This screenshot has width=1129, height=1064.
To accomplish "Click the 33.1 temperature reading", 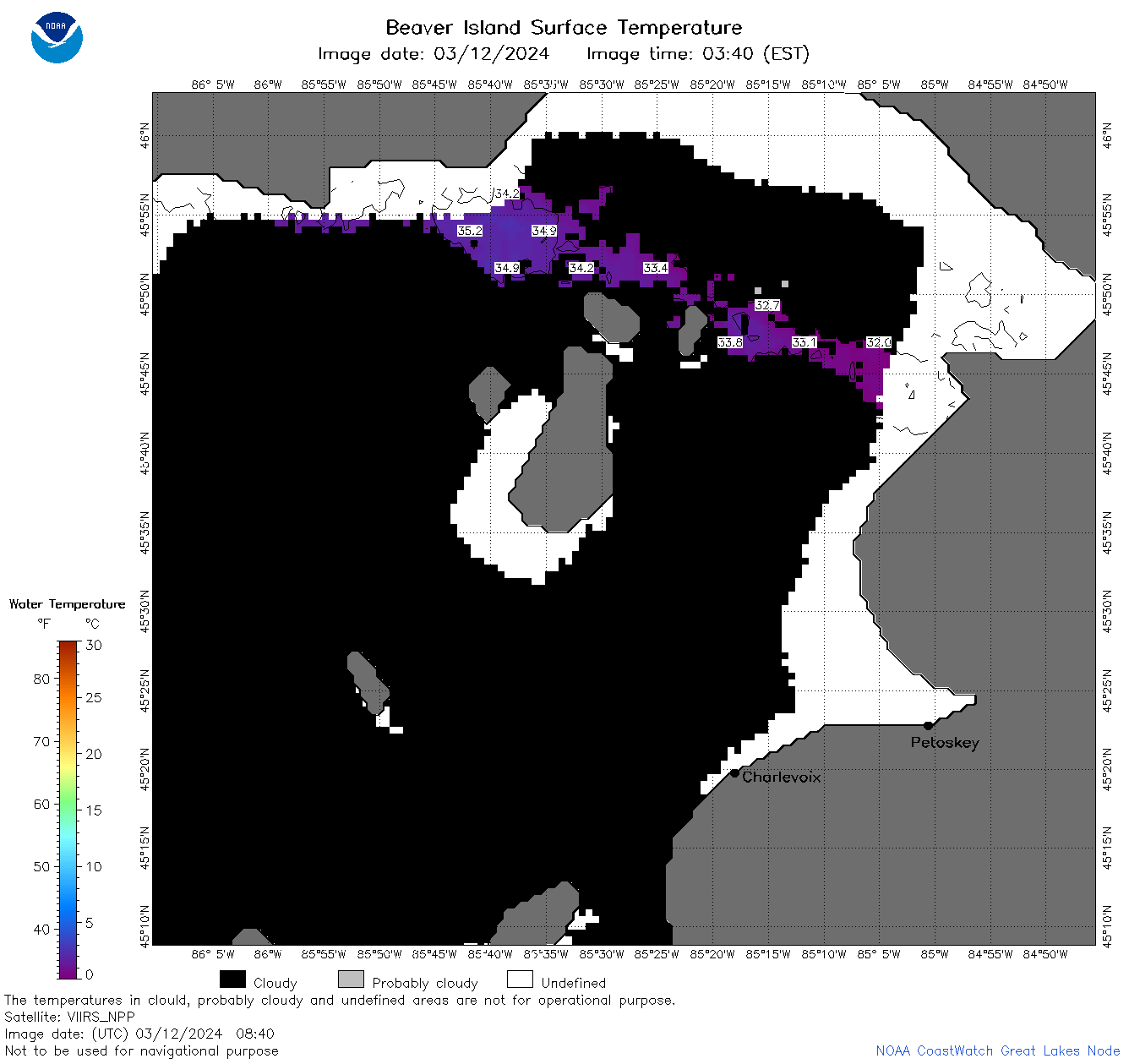I will click(x=804, y=342).
